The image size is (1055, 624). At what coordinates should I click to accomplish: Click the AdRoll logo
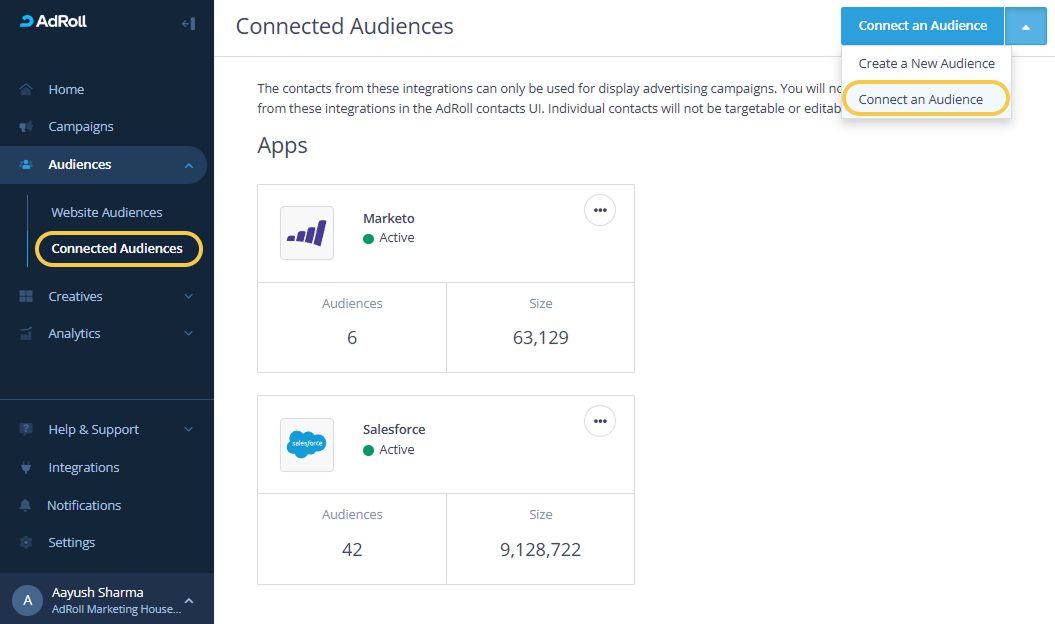pos(54,22)
